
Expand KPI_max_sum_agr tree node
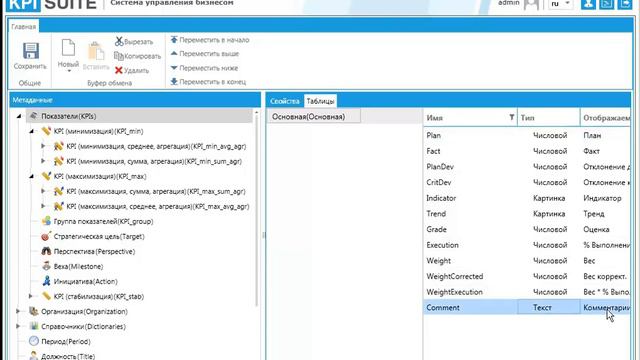(x=43, y=191)
